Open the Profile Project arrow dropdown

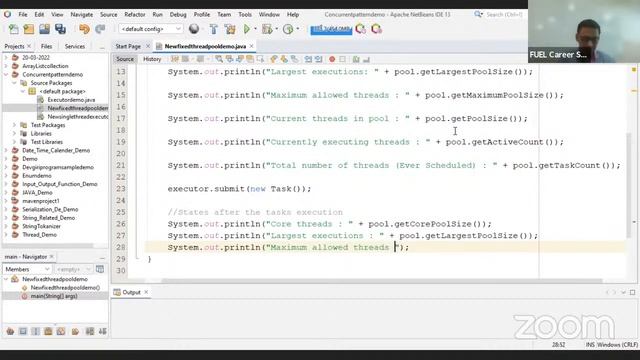click(x=298, y=29)
